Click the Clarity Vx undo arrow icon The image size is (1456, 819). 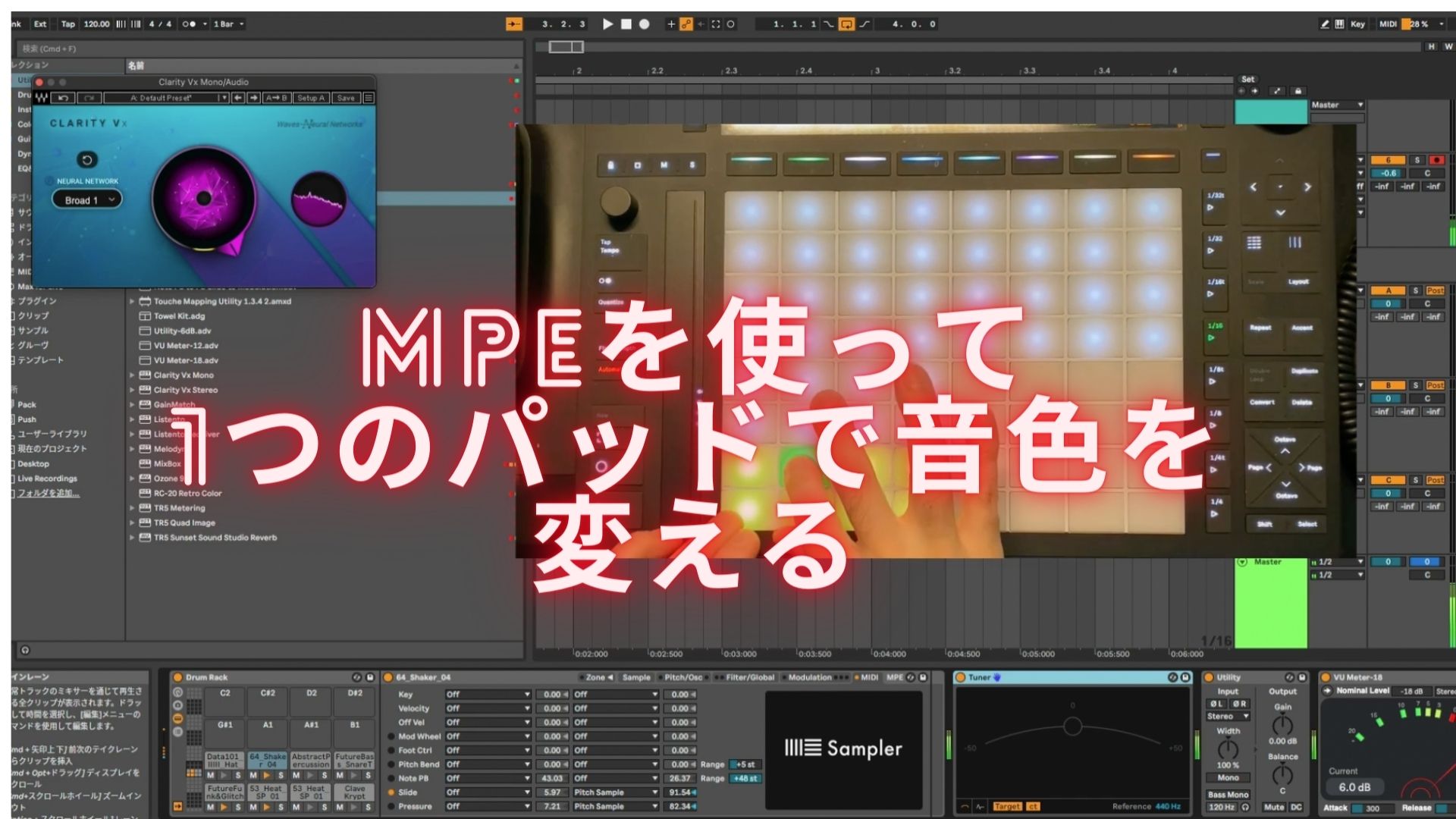[64, 98]
